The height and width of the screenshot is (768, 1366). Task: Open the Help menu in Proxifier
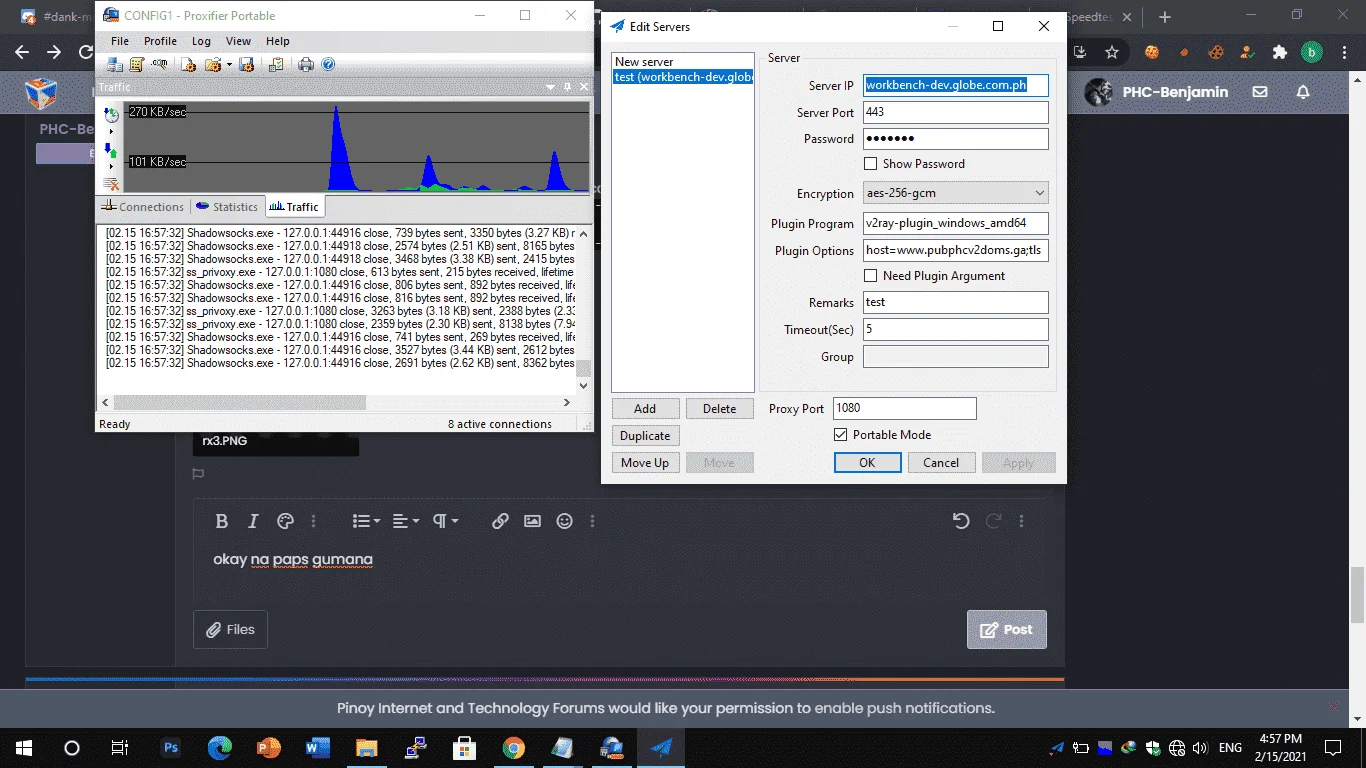[277, 41]
